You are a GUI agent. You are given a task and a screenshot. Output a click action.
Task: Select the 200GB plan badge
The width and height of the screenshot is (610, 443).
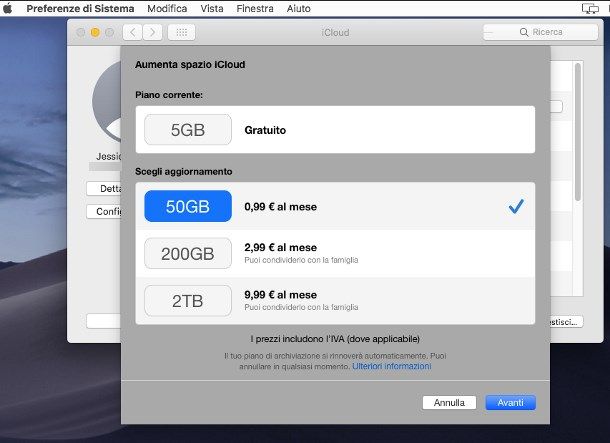point(188,254)
